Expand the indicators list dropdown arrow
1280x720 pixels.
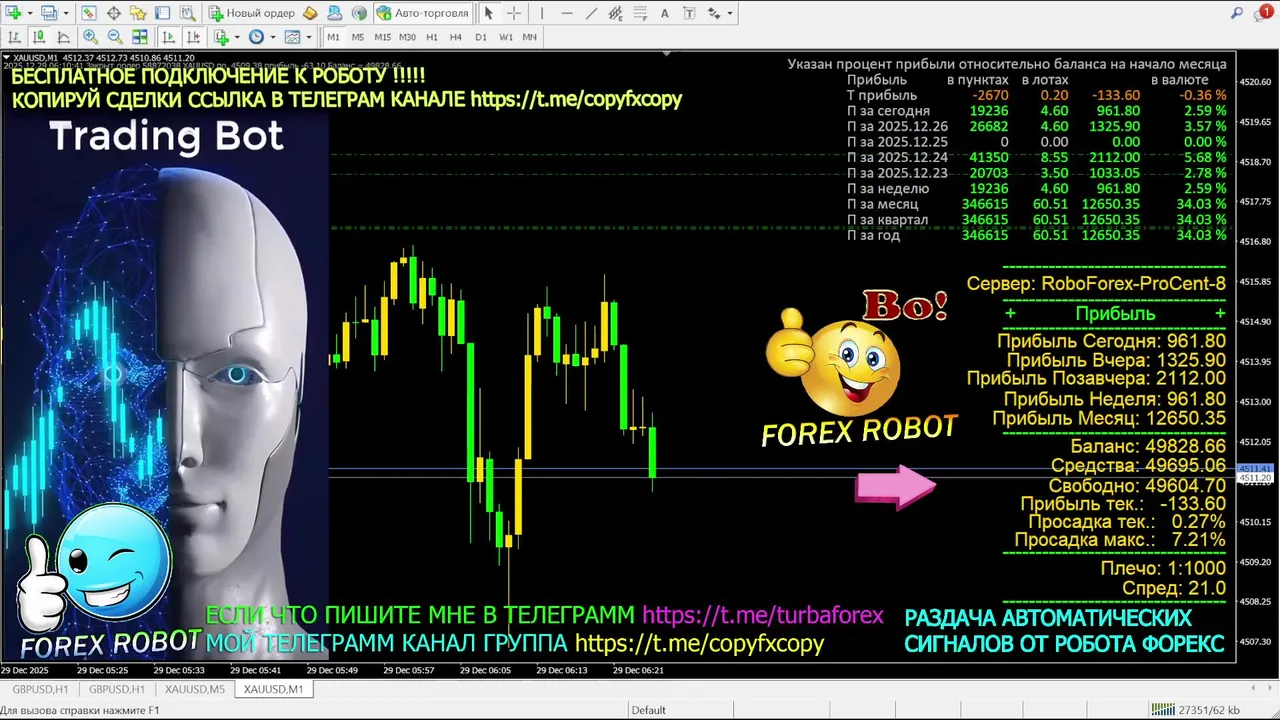coord(237,37)
